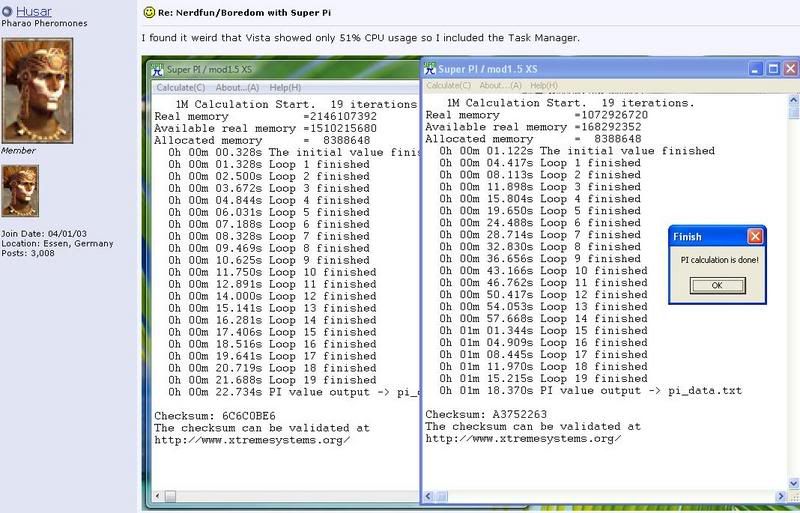Click 'PI calculation is done!' message text
This screenshot has width=800, height=513.
coord(719,260)
